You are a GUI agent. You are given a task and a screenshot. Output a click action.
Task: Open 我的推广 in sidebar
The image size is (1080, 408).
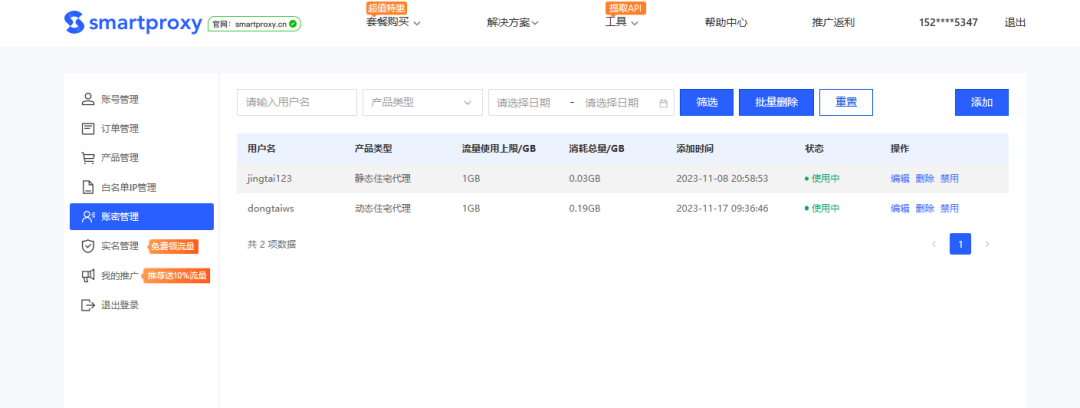click(x=120, y=276)
